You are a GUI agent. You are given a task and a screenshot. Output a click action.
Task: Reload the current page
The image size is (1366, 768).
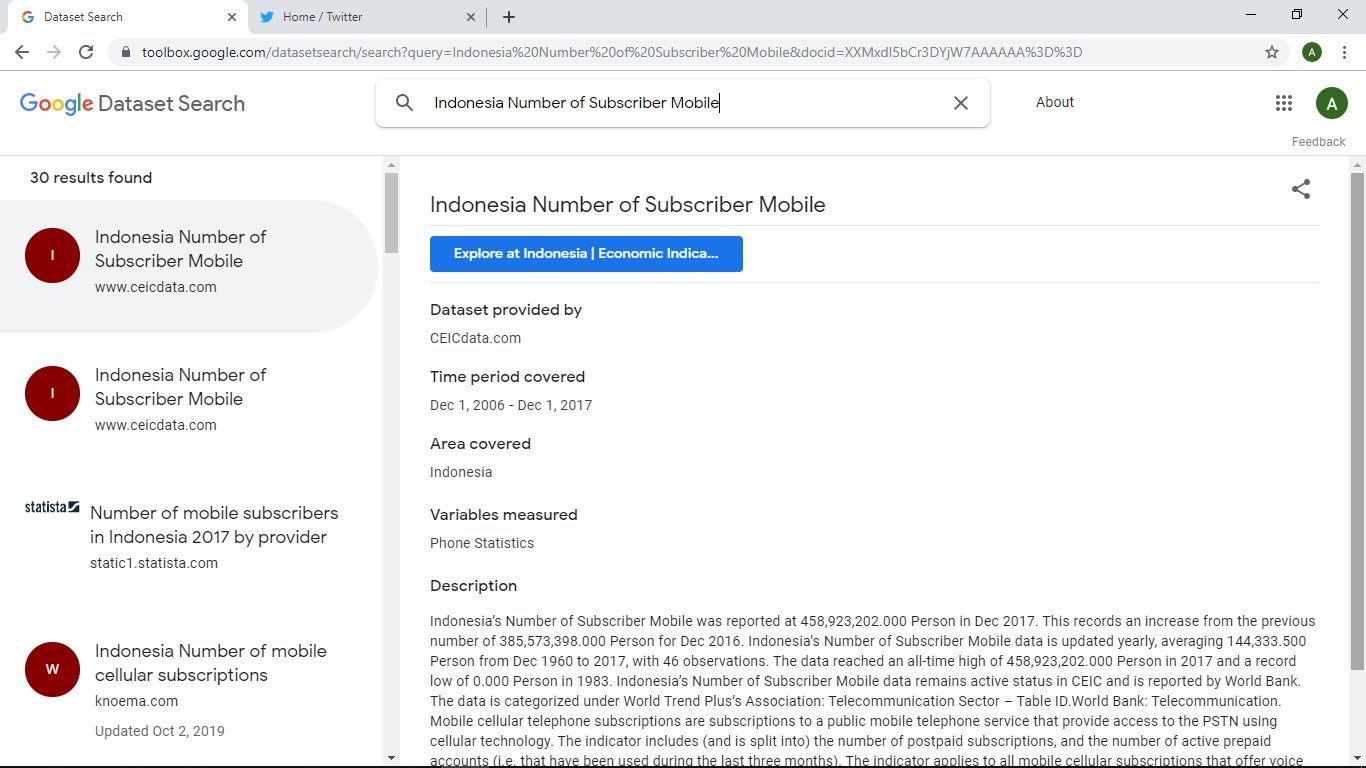86,52
